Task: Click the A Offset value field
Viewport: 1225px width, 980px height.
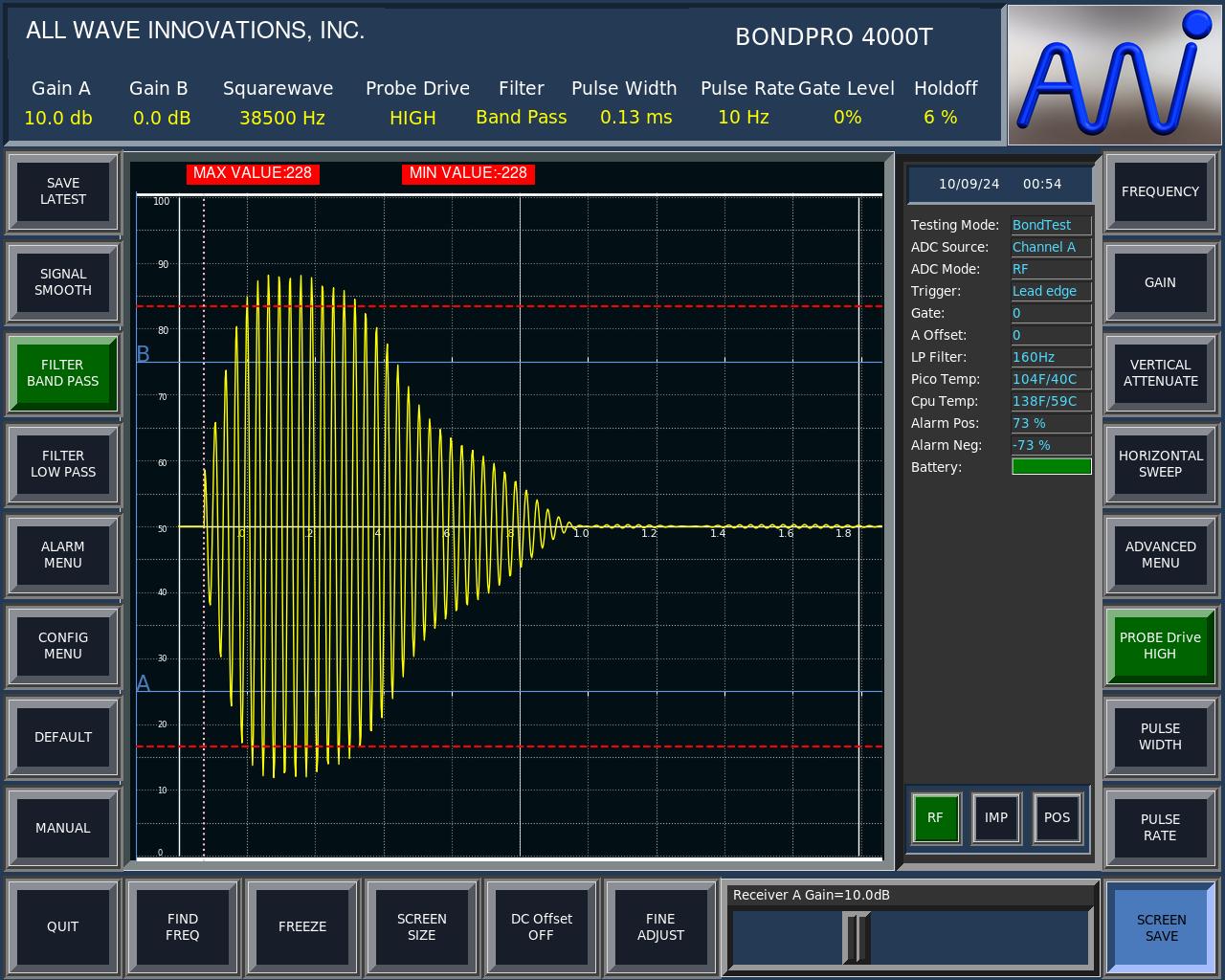Action: point(1051,335)
